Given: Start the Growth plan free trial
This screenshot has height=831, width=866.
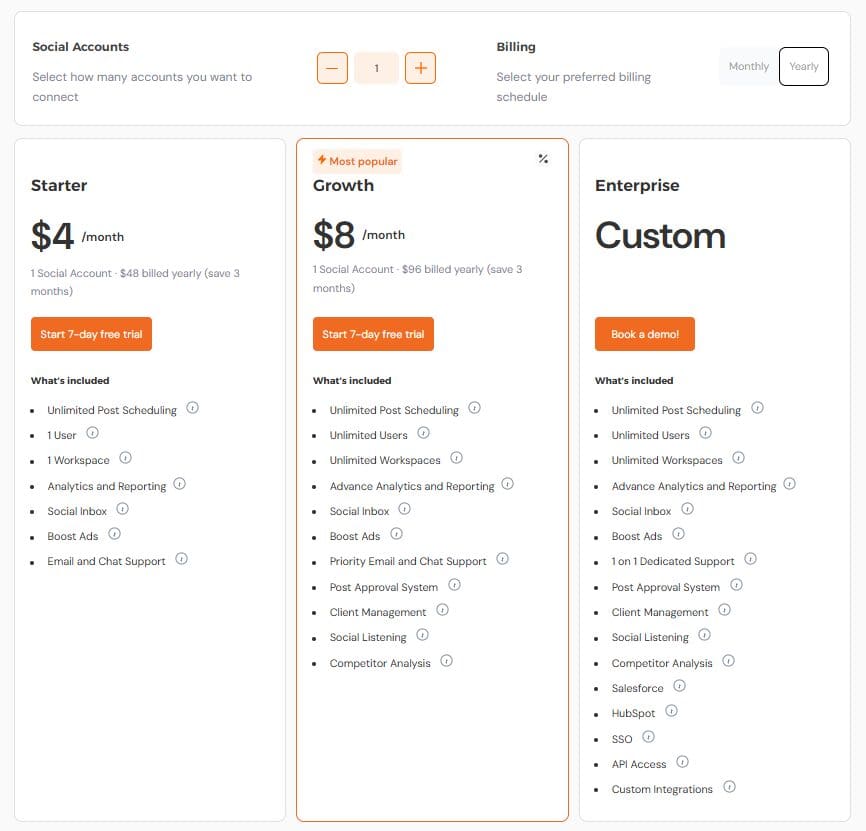Looking at the screenshot, I should [x=373, y=334].
